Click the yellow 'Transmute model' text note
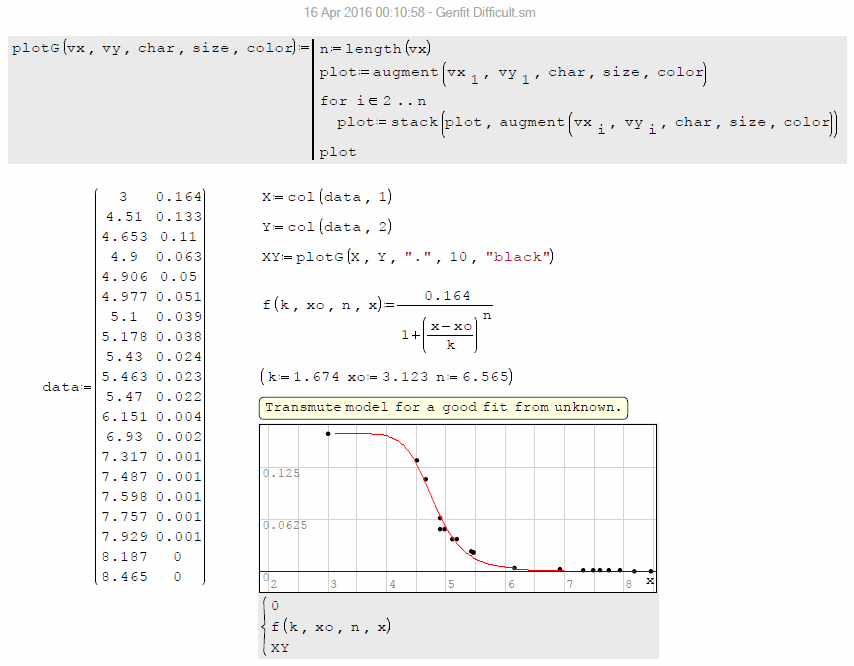The width and height of the screenshot is (854, 666). [x=444, y=408]
